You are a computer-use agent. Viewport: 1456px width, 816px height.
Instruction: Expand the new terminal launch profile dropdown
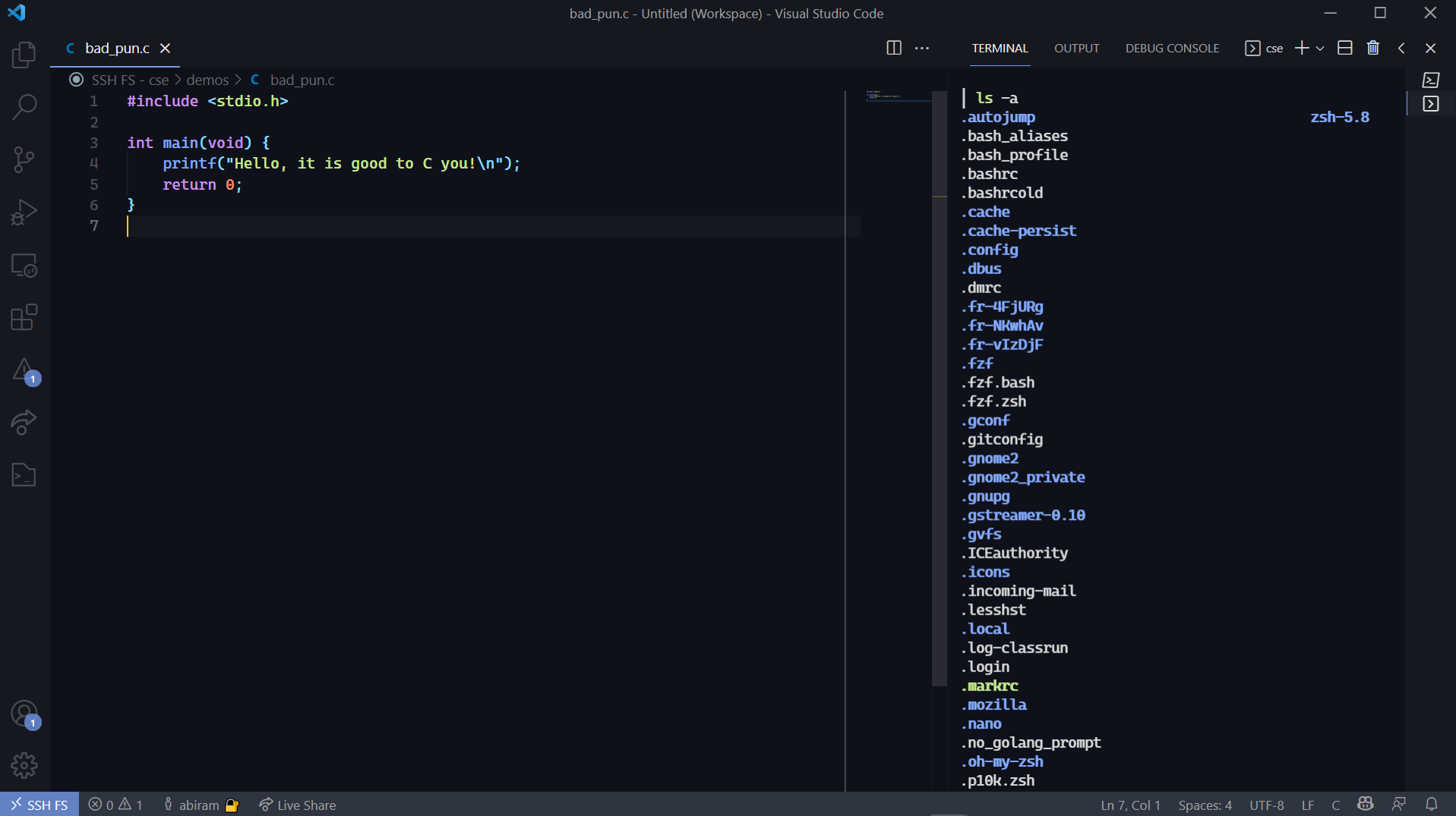click(x=1321, y=48)
